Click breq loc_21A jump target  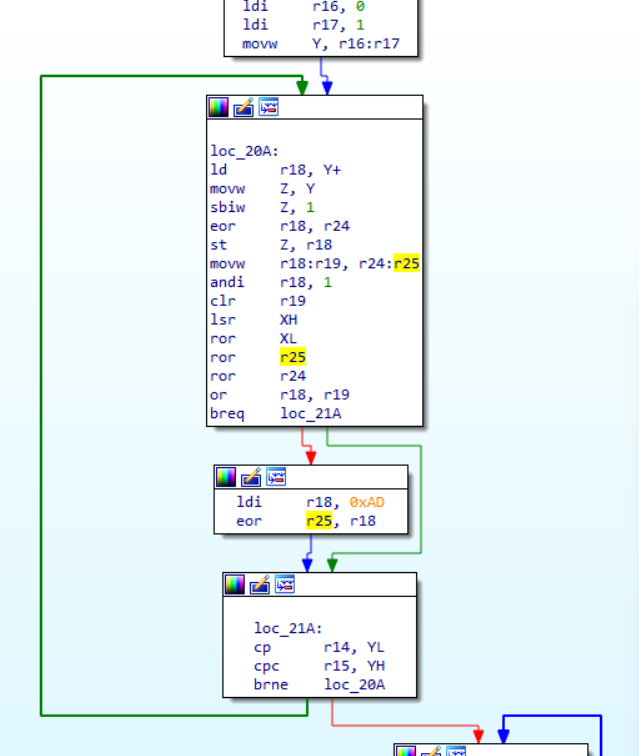point(311,414)
